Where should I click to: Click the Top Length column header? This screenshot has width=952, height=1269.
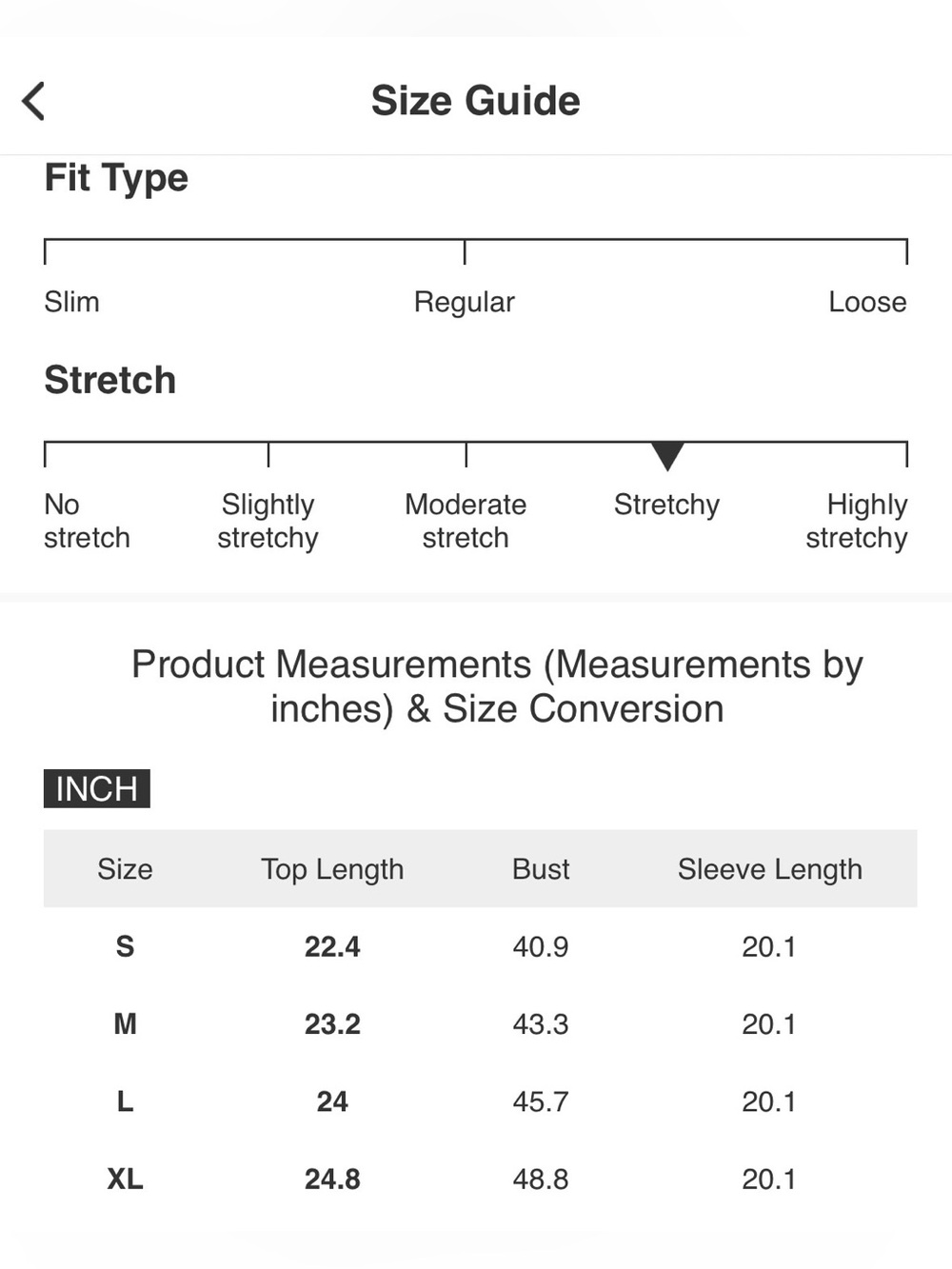[332, 869]
